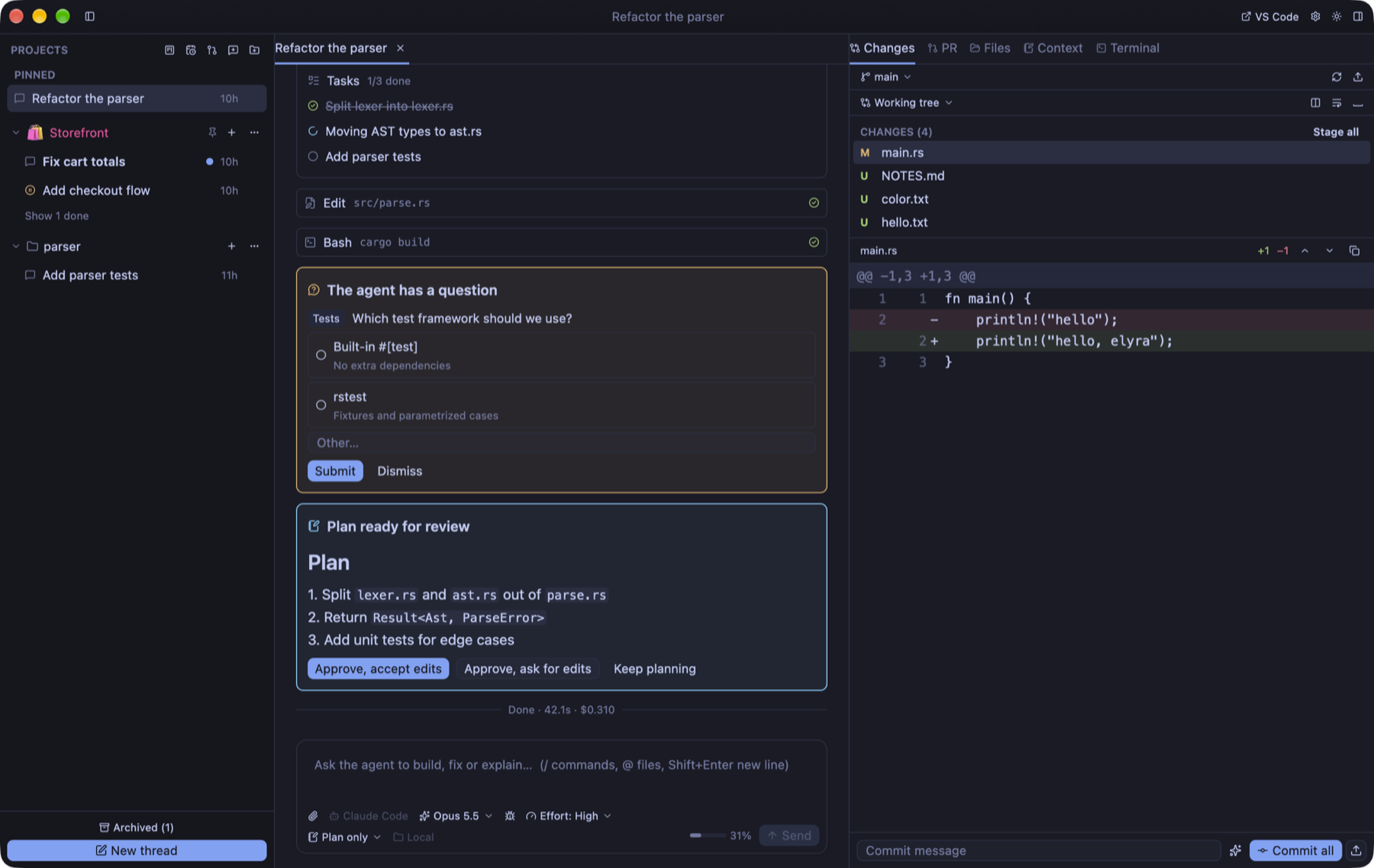Add a thread to Storefront project
The image size is (1374, 868).
(231, 132)
